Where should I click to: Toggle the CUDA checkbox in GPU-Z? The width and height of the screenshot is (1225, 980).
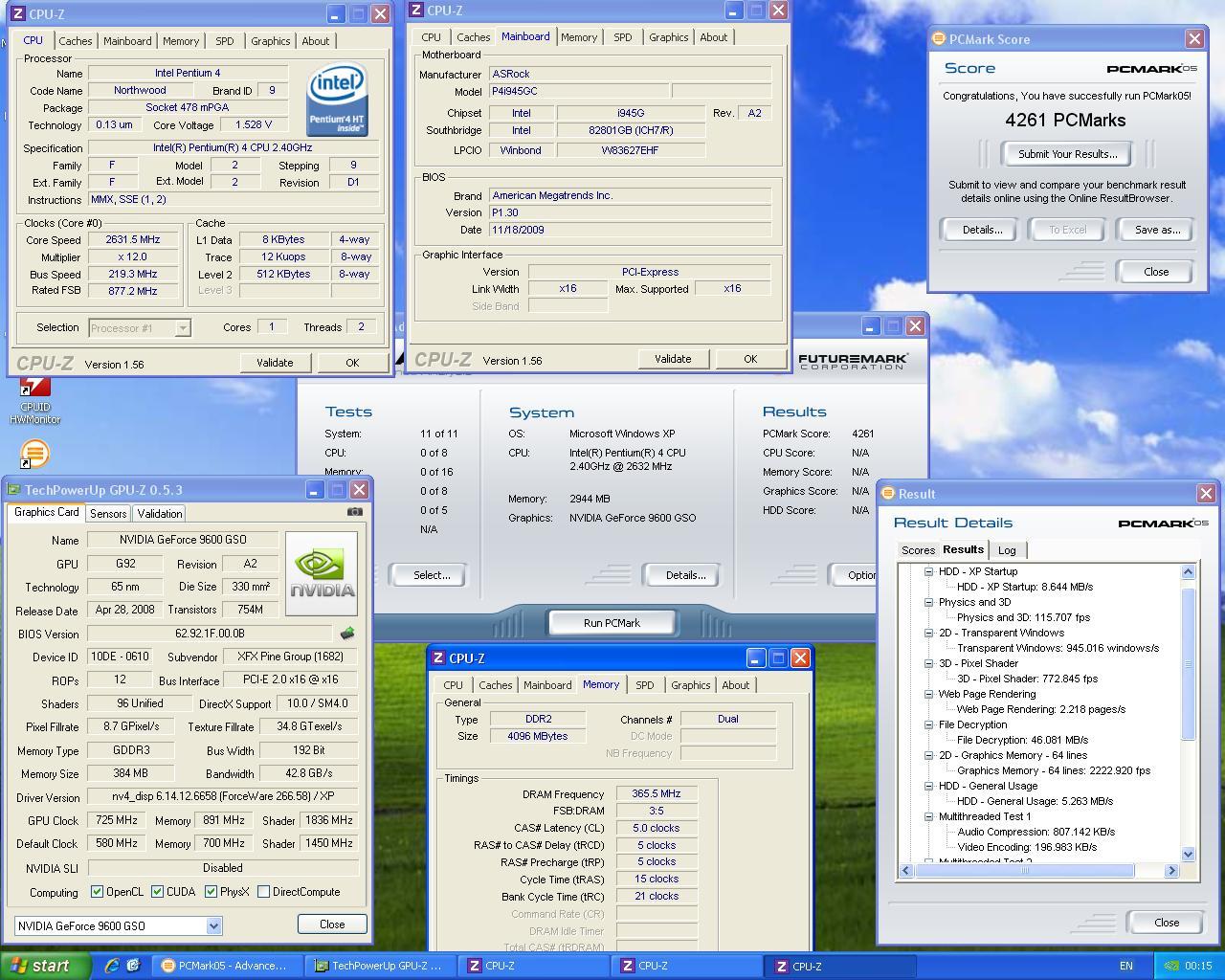pyautogui.click(x=157, y=892)
